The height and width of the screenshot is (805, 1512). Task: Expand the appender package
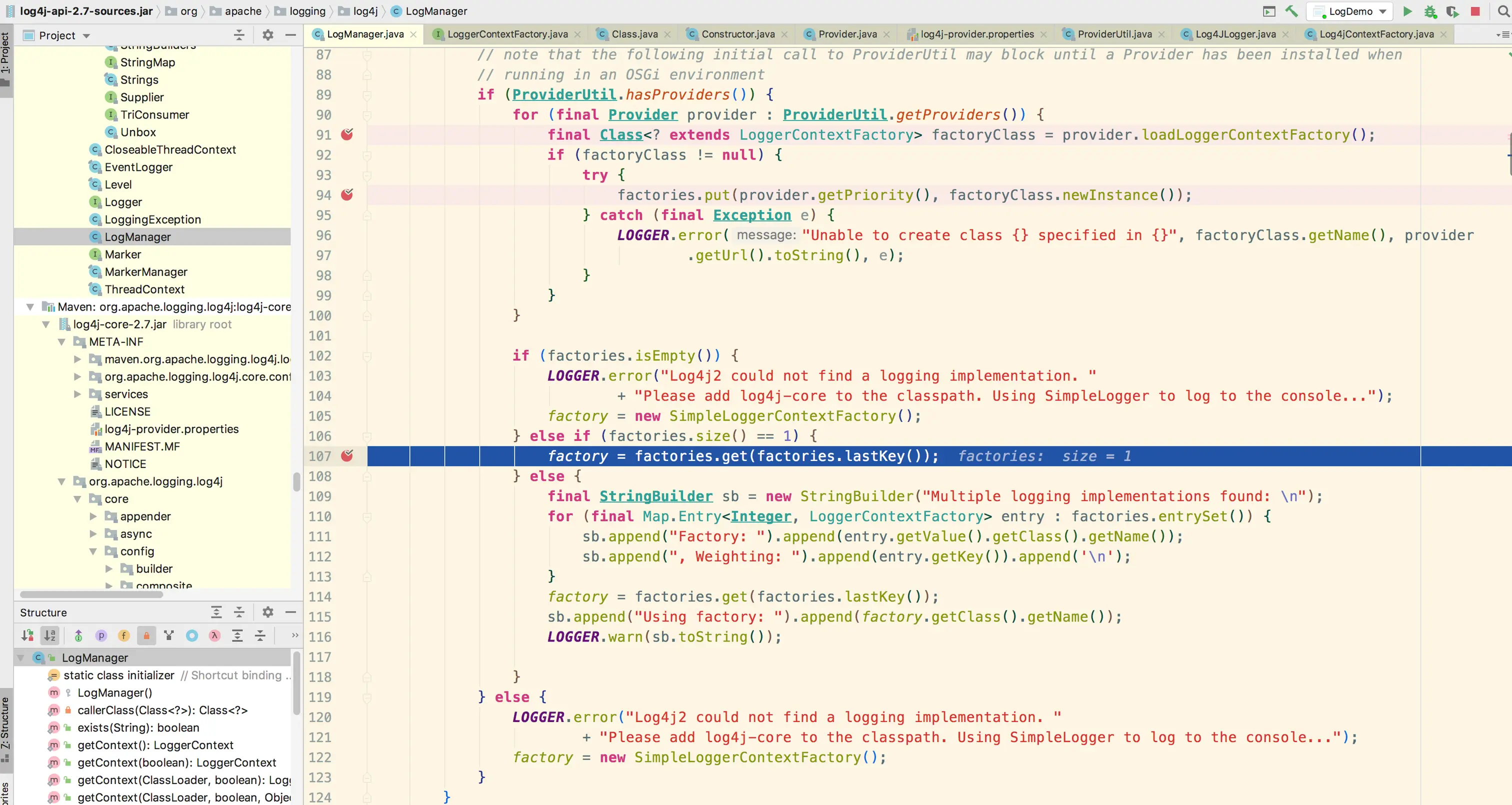pos(93,516)
